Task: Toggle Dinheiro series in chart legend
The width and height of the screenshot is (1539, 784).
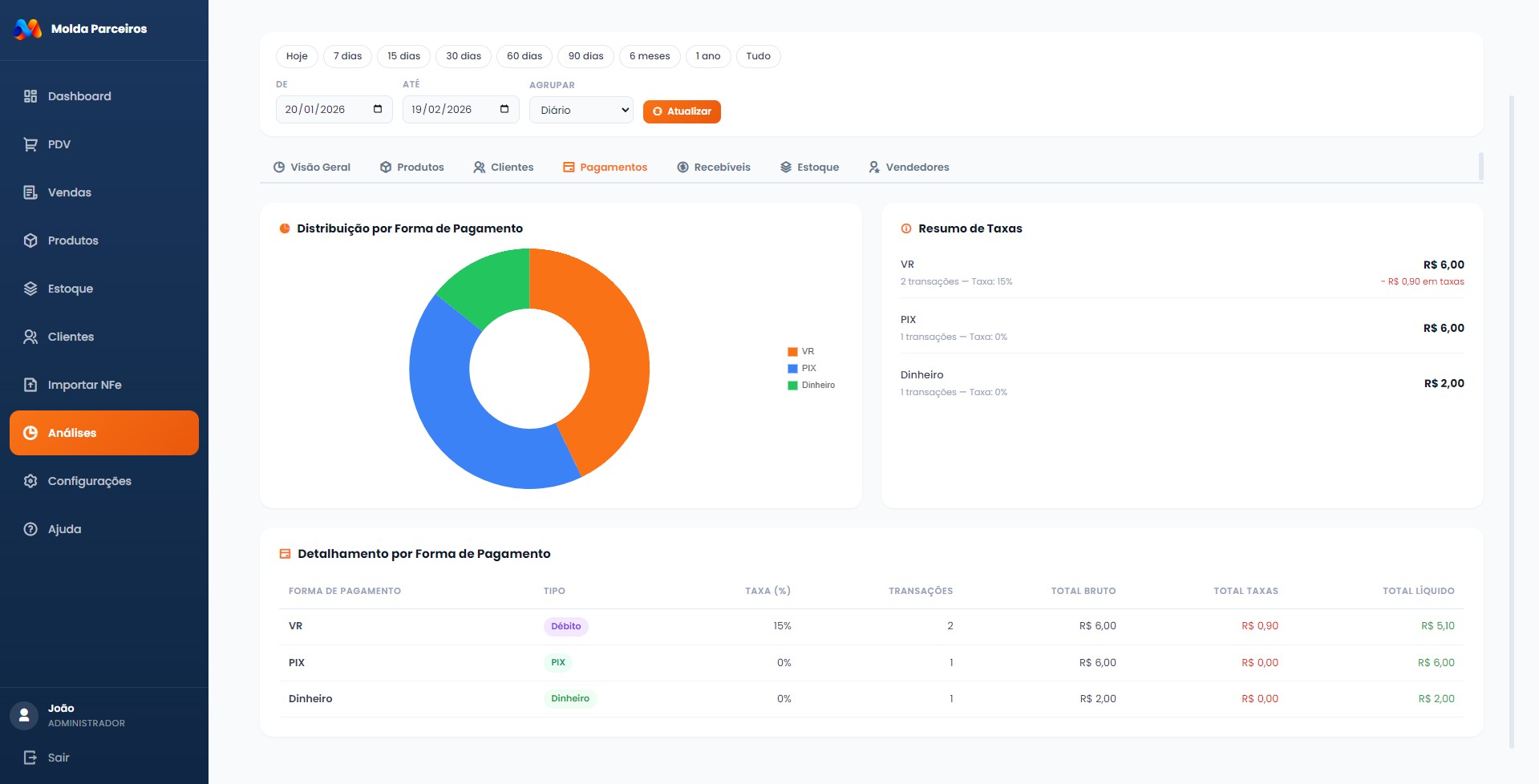Action: click(x=811, y=386)
